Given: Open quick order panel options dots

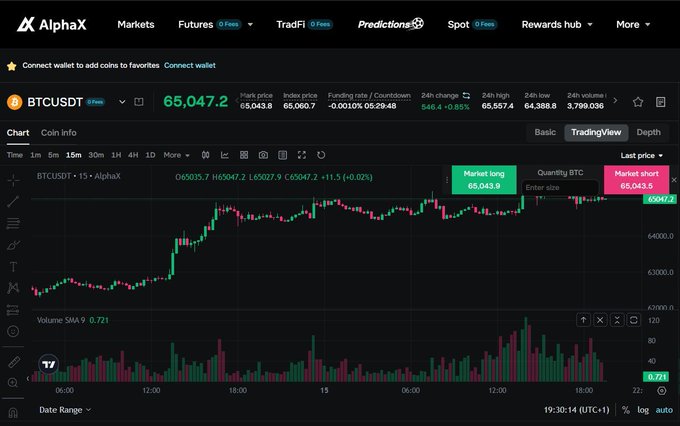Looking at the screenshot, I should pyautogui.click(x=447, y=180).
